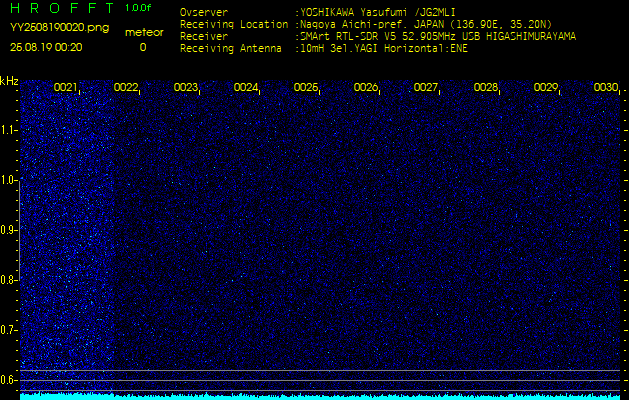Click the 0.6 kHz axis label

click(x=8, y=380)
